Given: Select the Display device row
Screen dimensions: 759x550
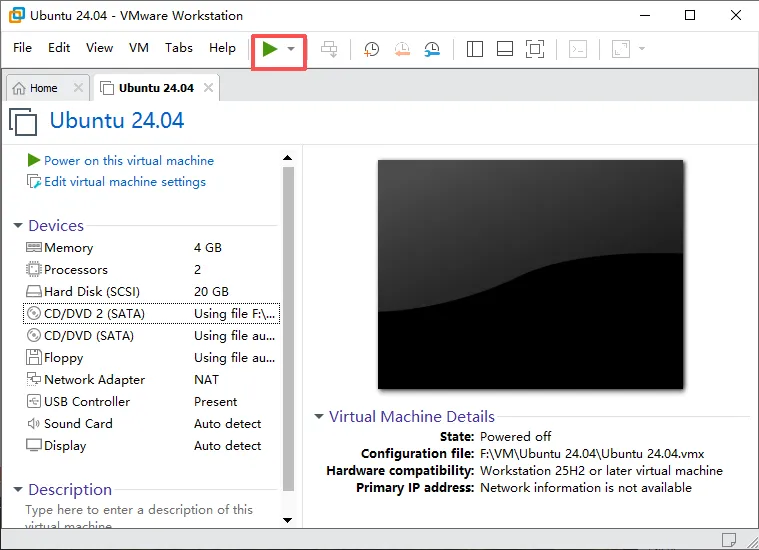Looking at the screenshot, I should tap(152, 446).
